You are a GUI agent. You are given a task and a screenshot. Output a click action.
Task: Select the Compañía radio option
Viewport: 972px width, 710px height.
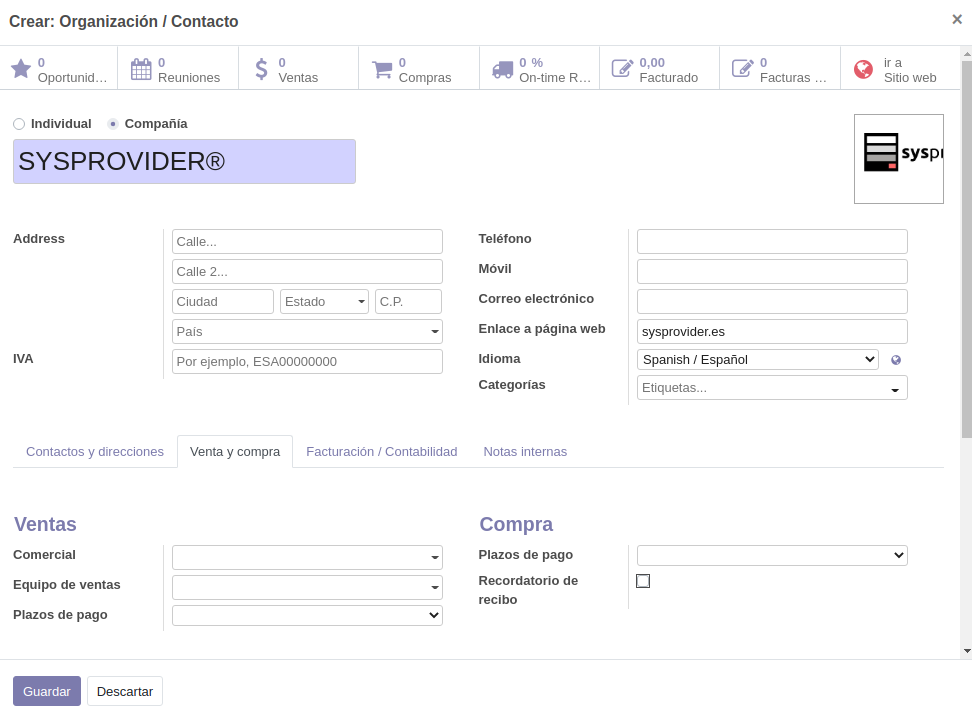pos(113,124)
